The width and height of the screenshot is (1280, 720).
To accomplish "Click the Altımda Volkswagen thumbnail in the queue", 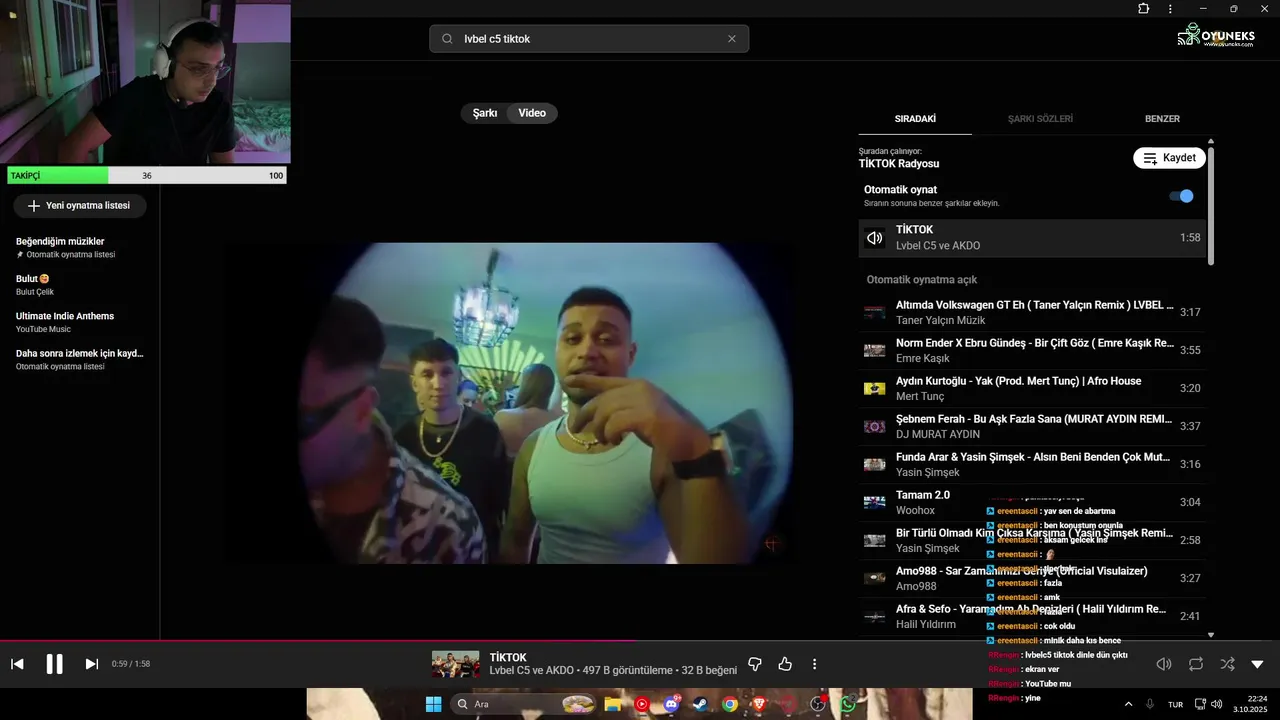I will [875, 312].
